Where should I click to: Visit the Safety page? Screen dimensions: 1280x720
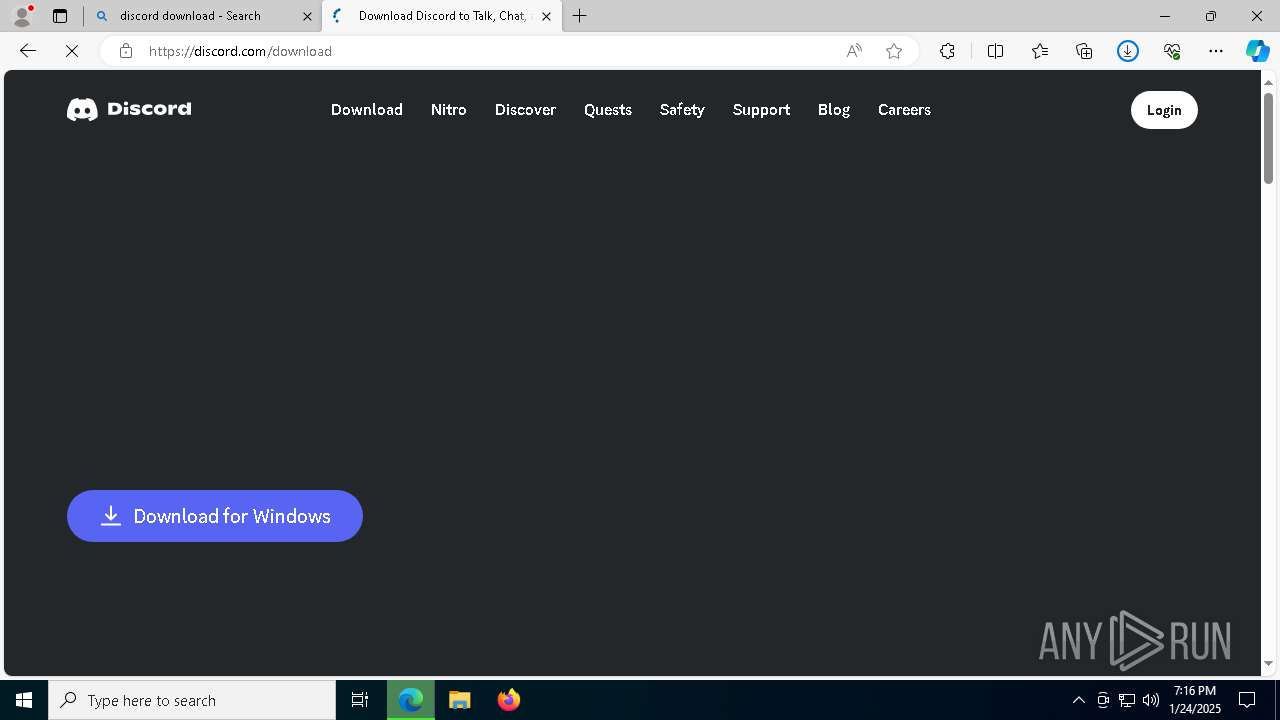pos(682,110)
